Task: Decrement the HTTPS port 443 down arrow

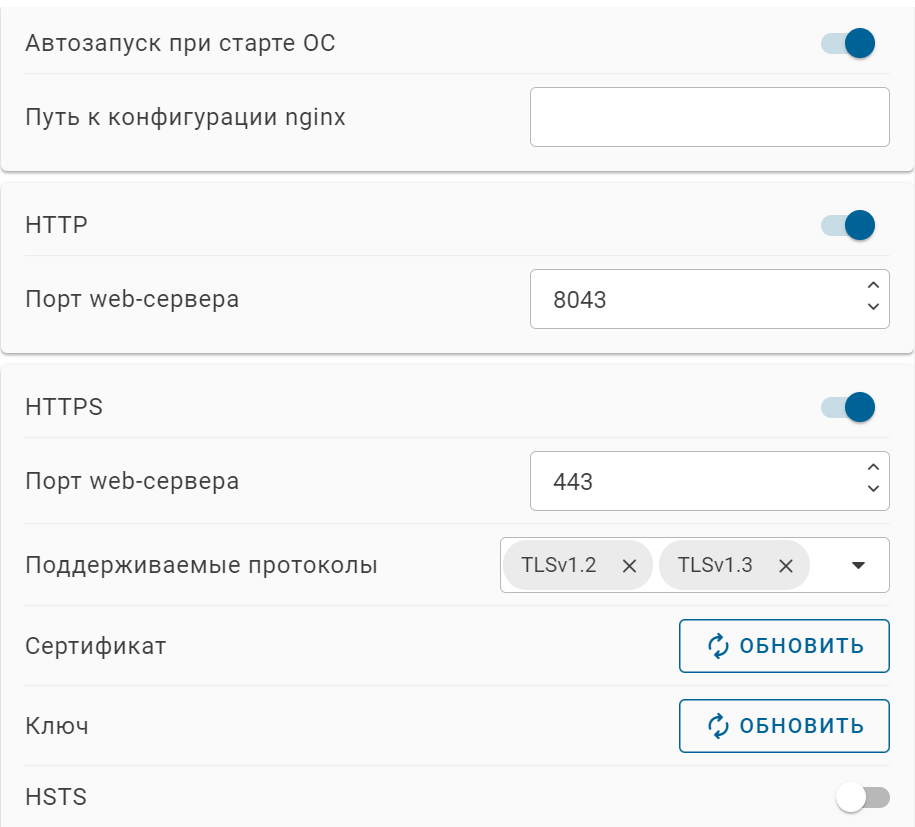Action: (873, 491)
